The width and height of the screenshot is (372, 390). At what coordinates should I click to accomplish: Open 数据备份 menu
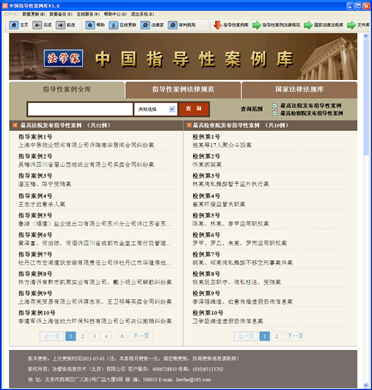[61, 14]
